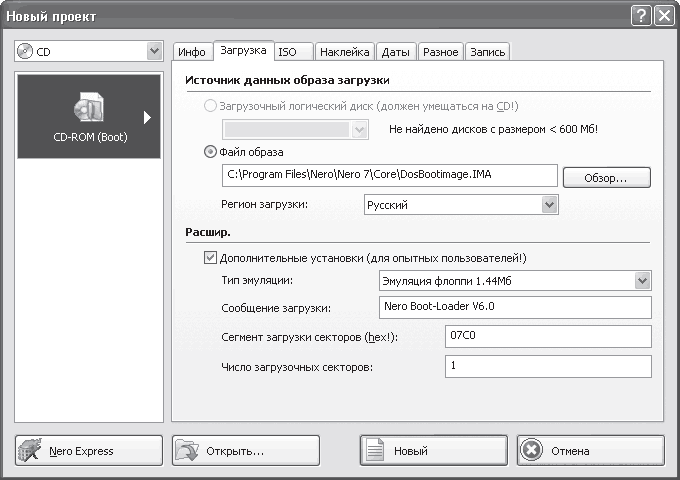Toggle the Дополнительные установки checkbox

(x=210, y=256)
